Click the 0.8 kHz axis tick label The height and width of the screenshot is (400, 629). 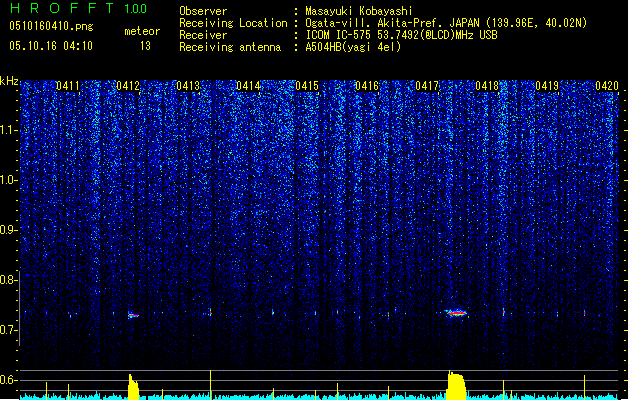9,280
